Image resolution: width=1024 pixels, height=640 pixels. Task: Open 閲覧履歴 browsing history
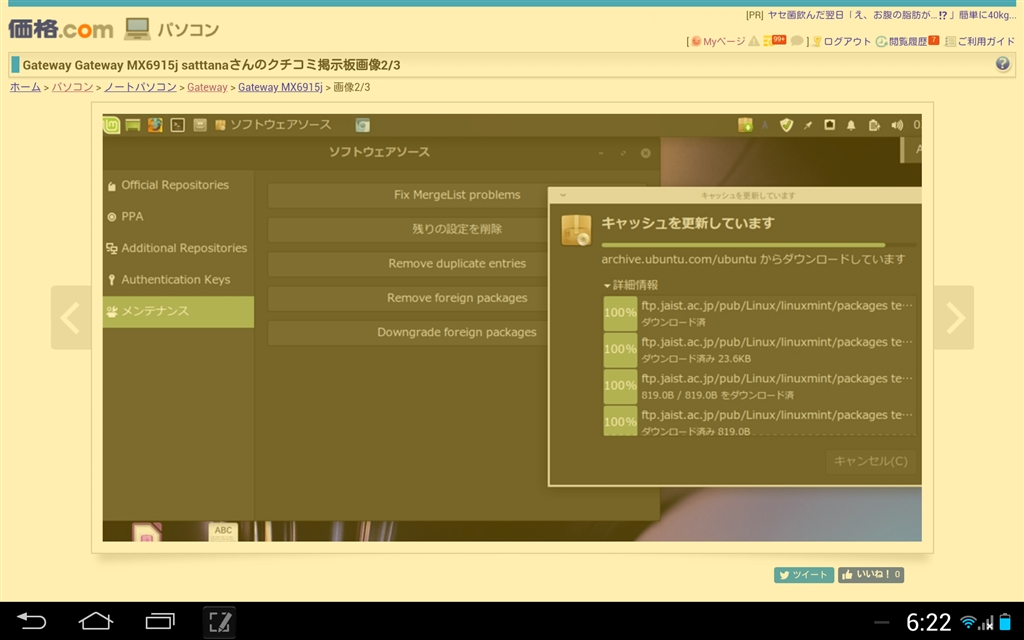[907, 41]
